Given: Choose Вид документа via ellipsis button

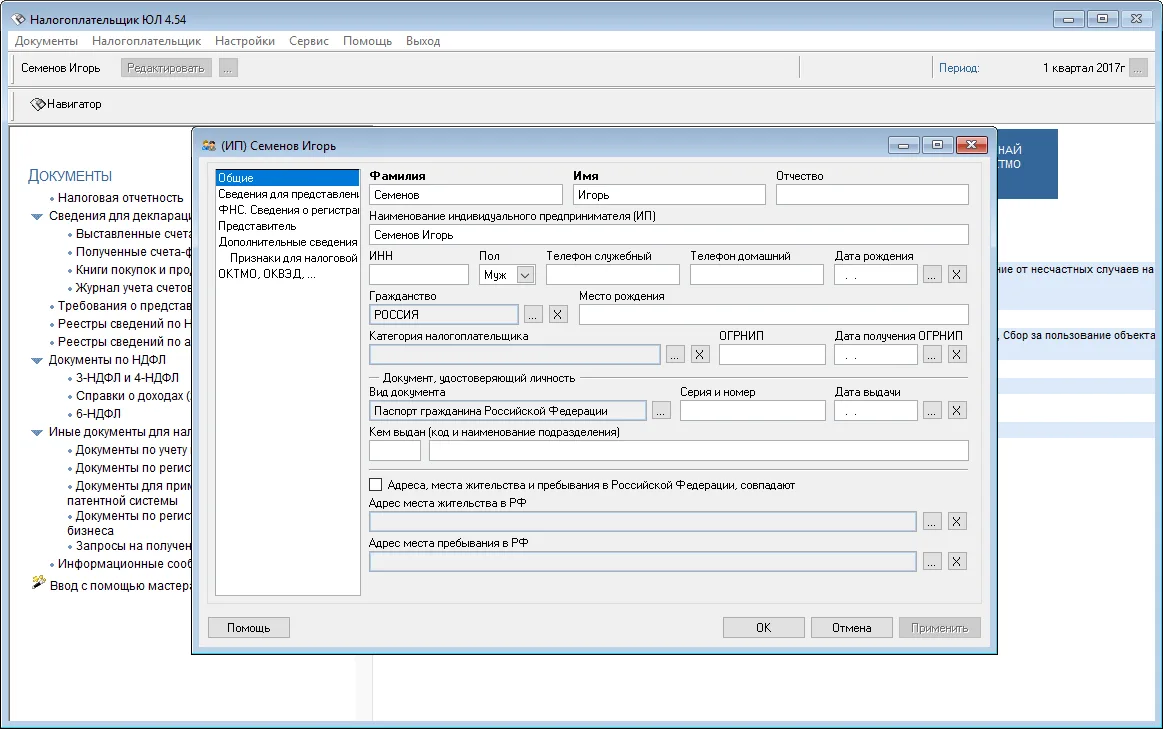Looking at the screenshot, I should coord(662,411).
